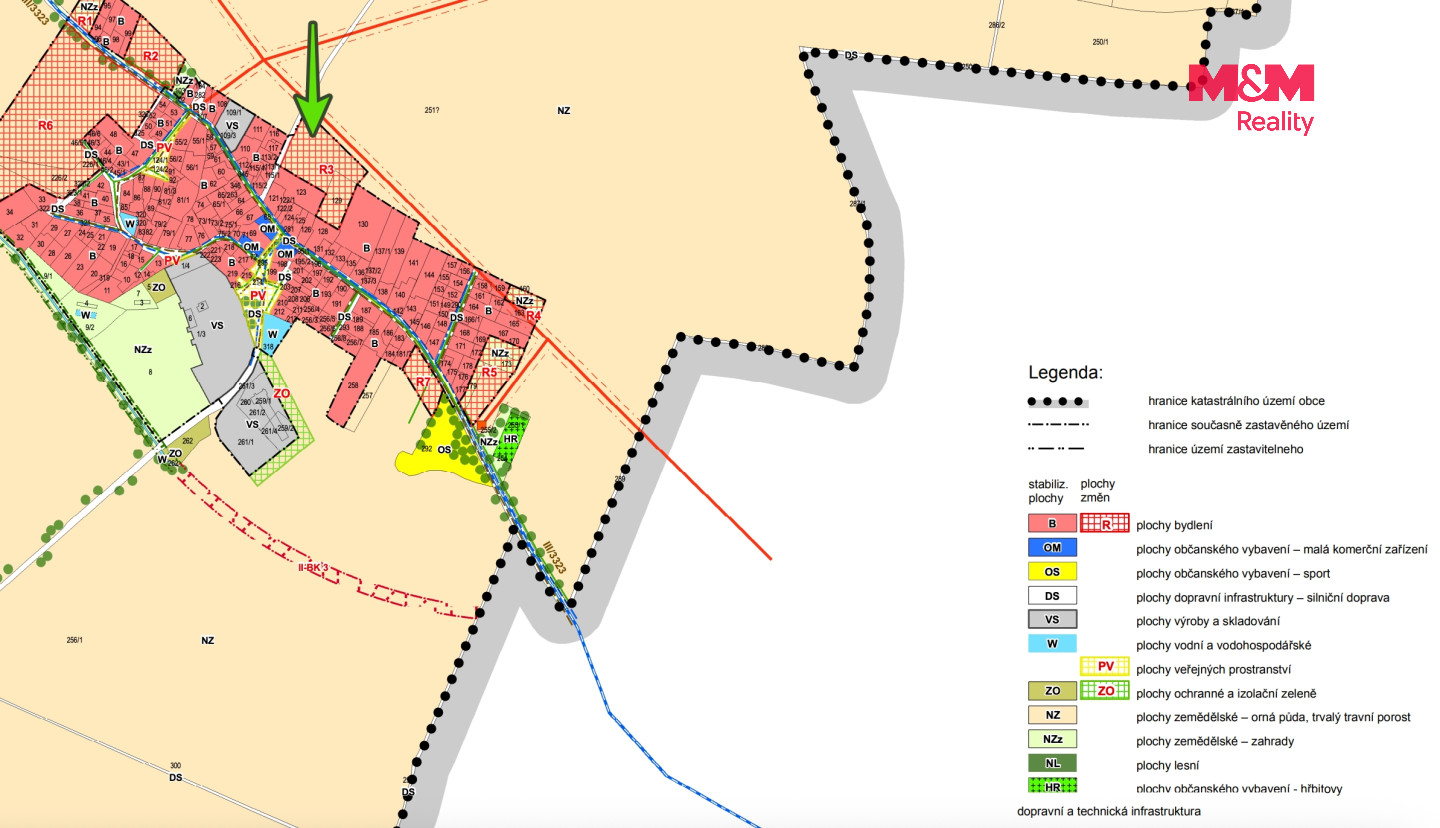This screenshot has height=828, width=1440.
Task: Click 'plochy ochranné a izolační zeleně' entry
Action: click(1227, 693)
